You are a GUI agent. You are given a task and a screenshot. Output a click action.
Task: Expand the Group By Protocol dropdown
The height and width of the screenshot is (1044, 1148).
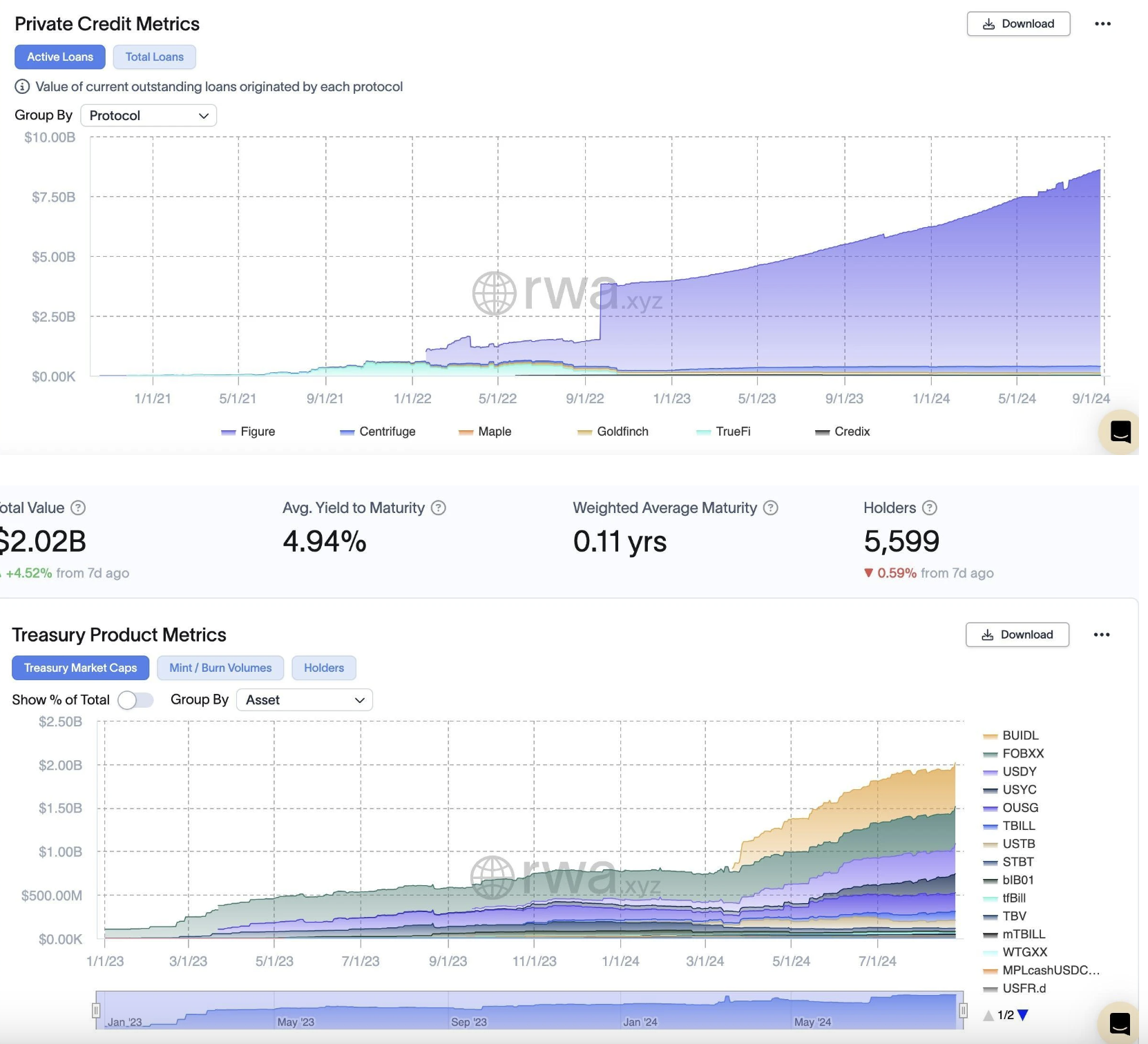(149, 116)
